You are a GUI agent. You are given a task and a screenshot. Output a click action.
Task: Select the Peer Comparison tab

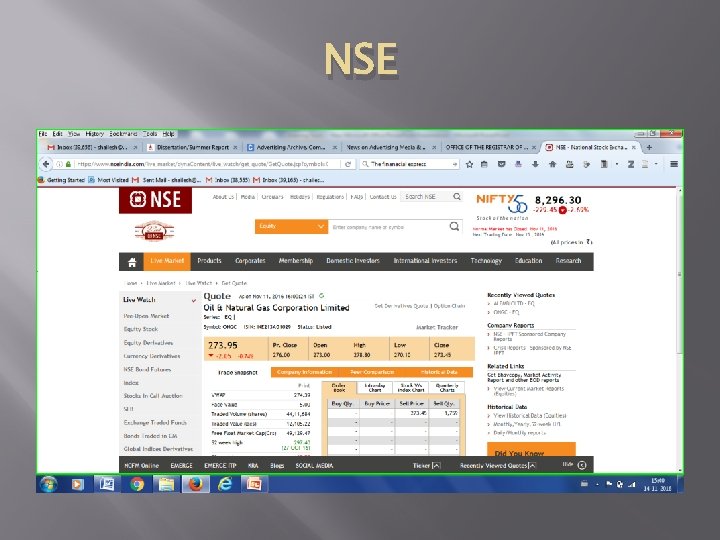coord(372,372)
